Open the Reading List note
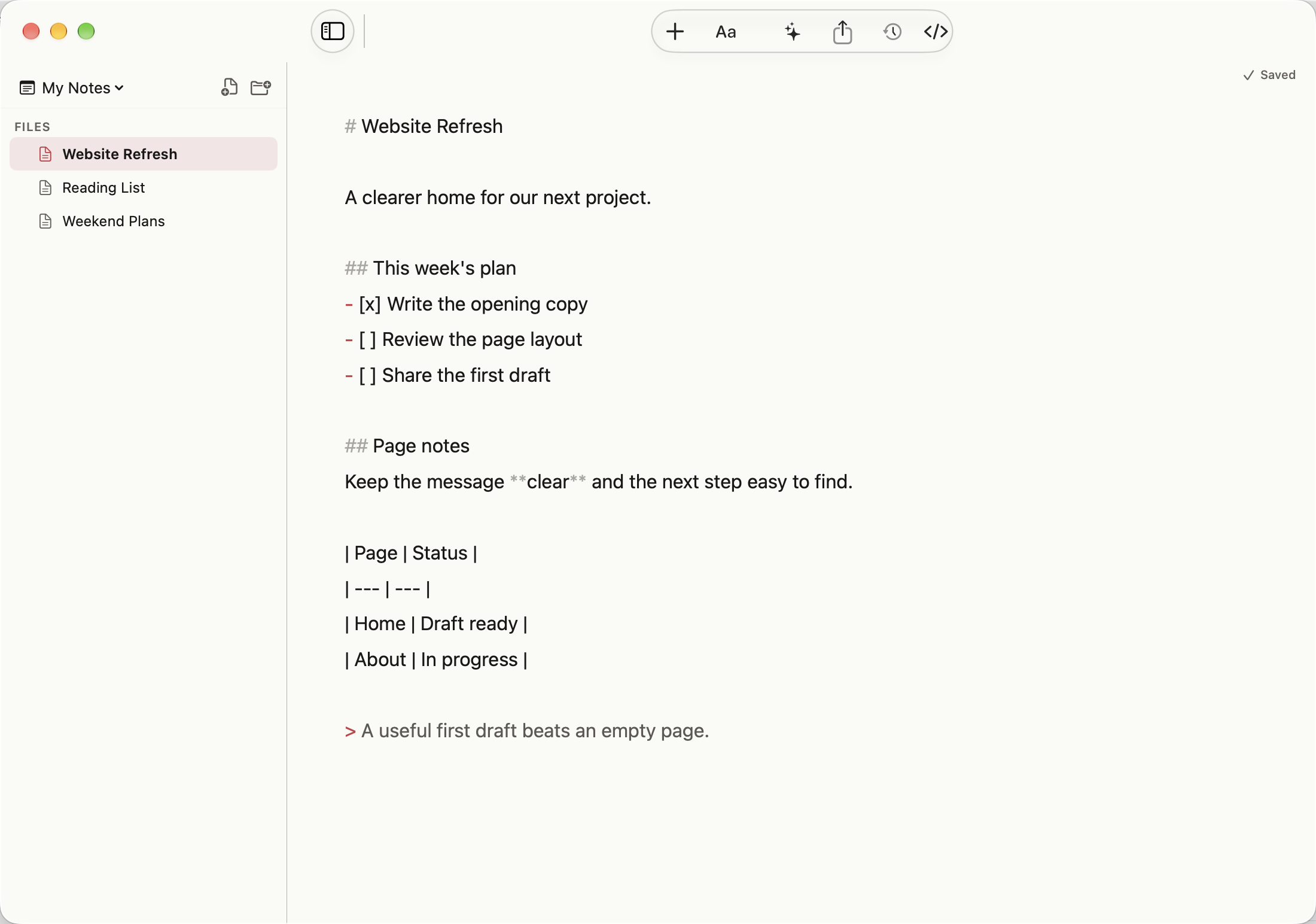The height and width of the screenshot is (924, 1316). click(144, 187)
